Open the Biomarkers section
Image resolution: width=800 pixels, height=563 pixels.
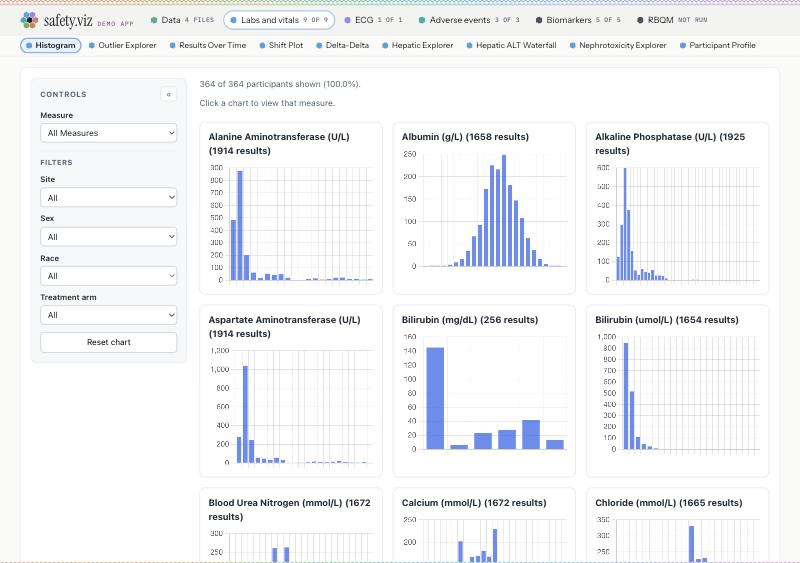point(578,20)
